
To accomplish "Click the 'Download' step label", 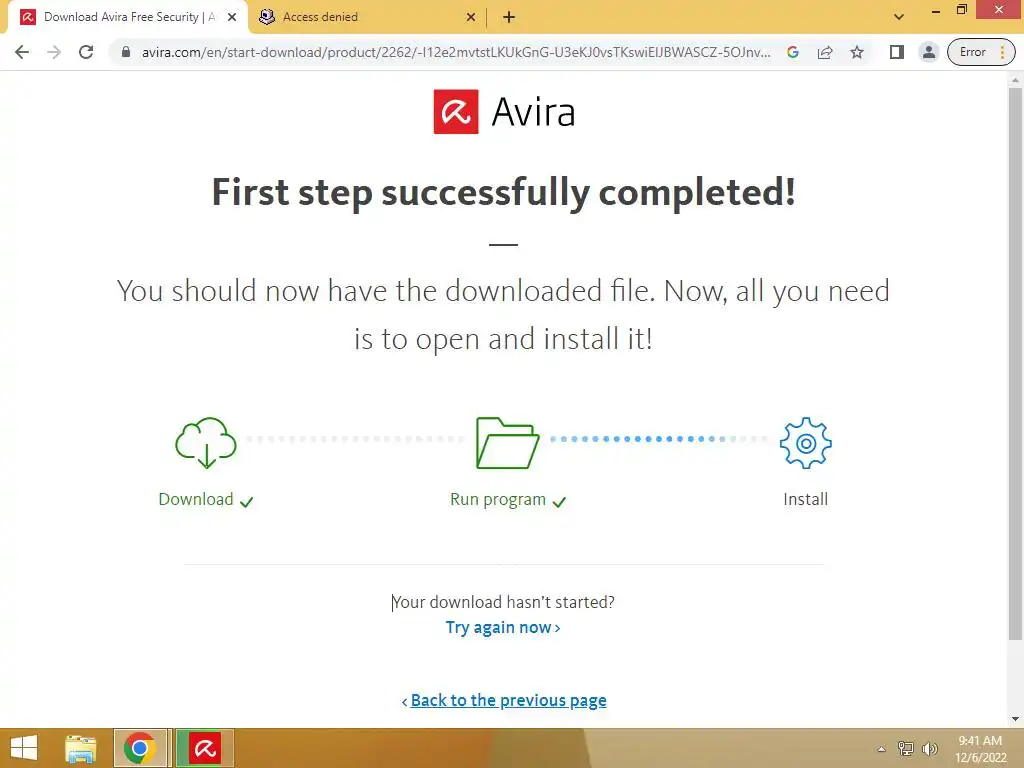I will (196, 500).
